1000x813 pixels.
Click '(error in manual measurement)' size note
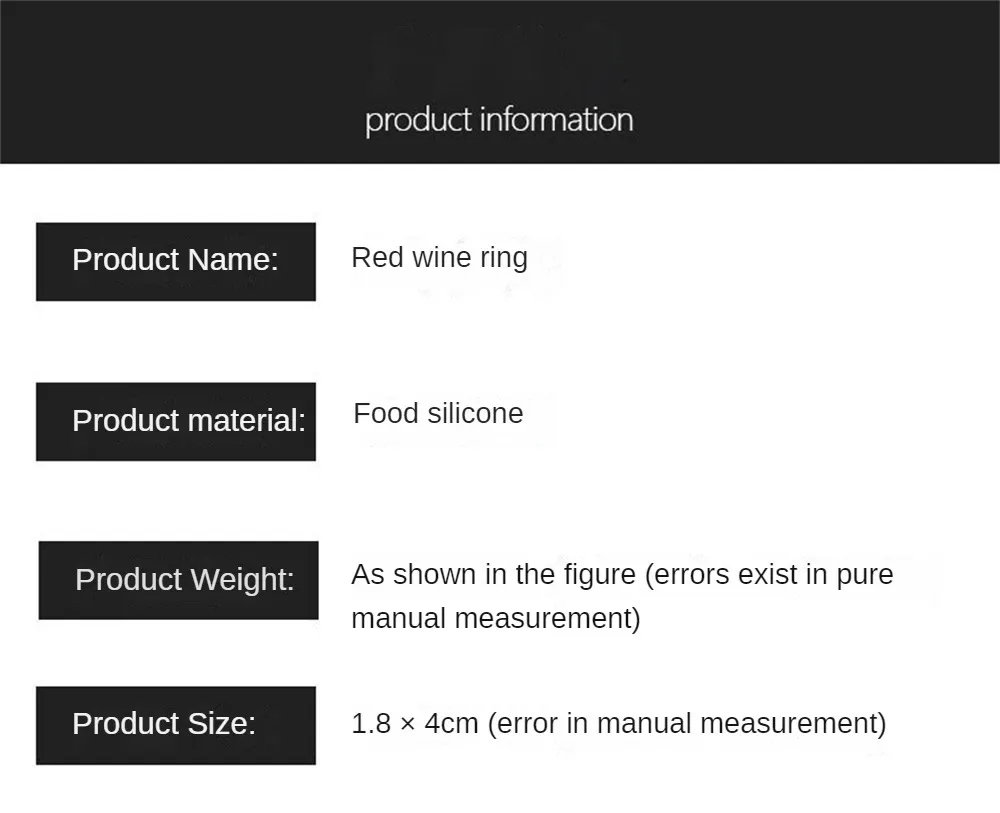click(x=687, y=724)
